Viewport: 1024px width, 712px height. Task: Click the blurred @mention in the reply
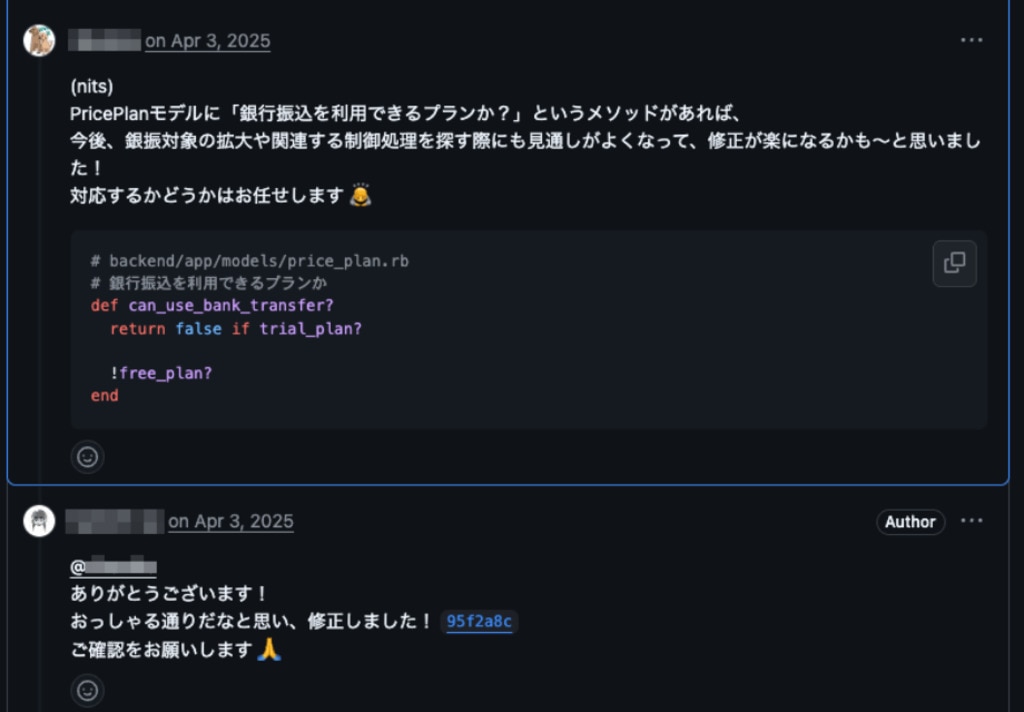tap(113, 566)
